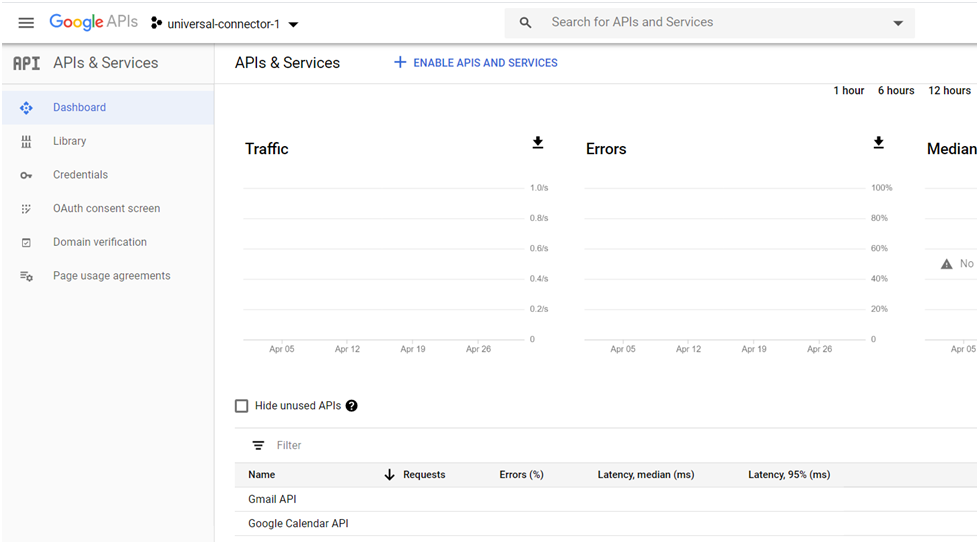
Task: Click the APIs & Services page heading
Action: tap(287, 62)
